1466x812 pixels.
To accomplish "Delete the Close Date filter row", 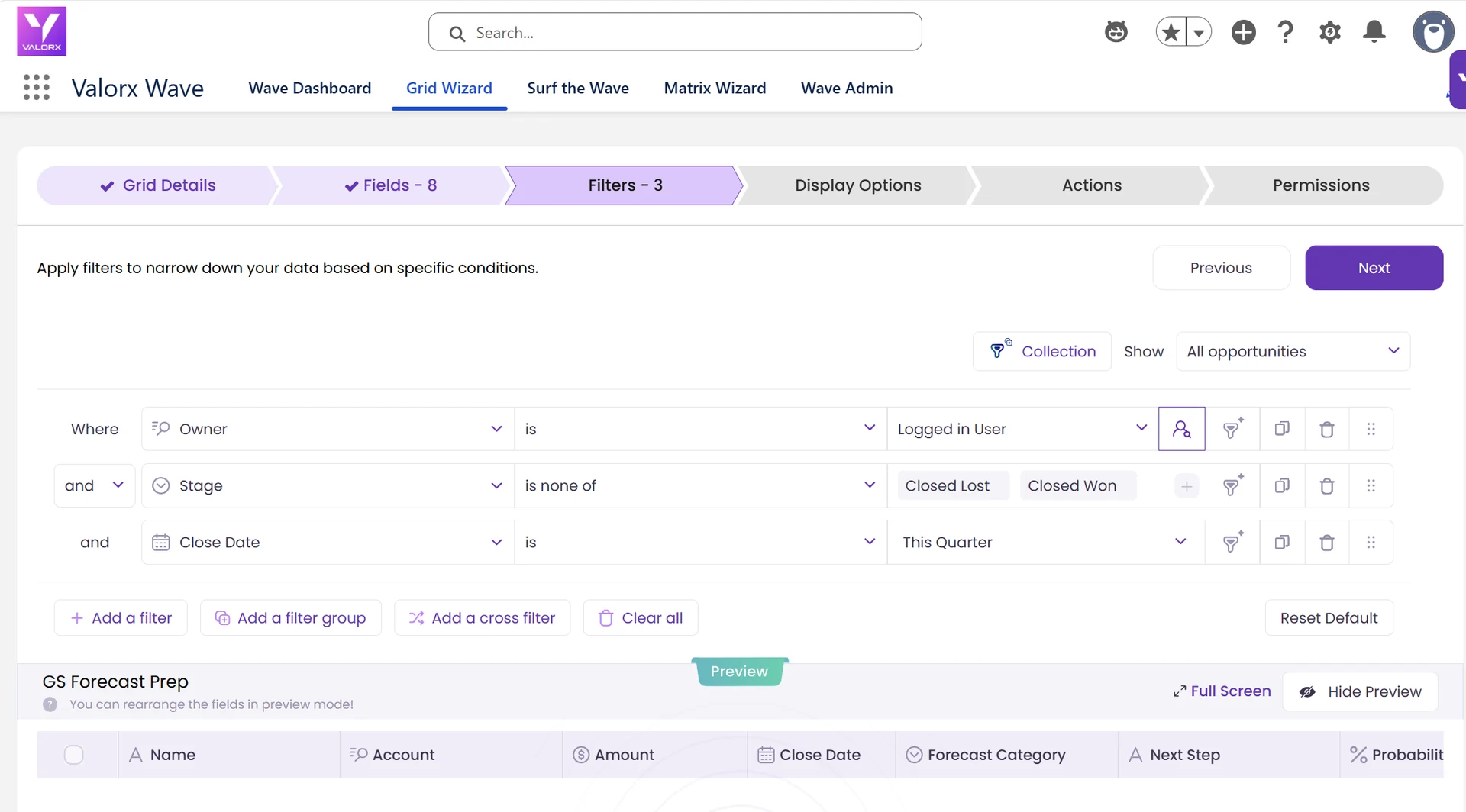I will point(1327,542).
